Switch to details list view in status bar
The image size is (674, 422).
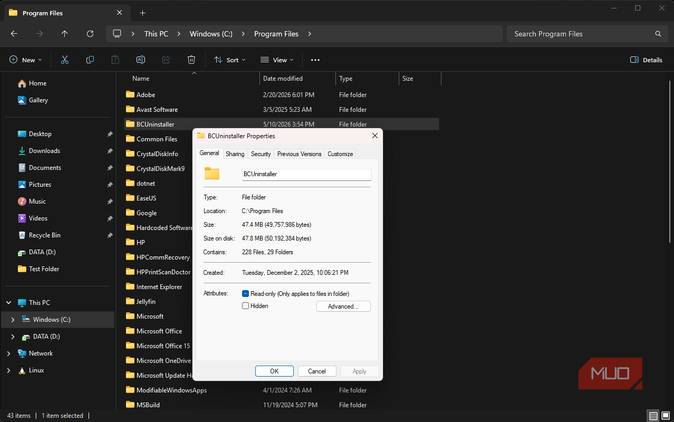[653, 416]
